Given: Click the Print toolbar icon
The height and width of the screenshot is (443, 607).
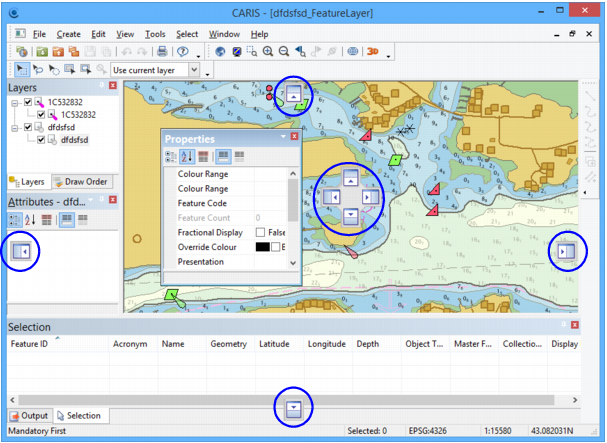Looking at the screenshot, I should point(162,52).
